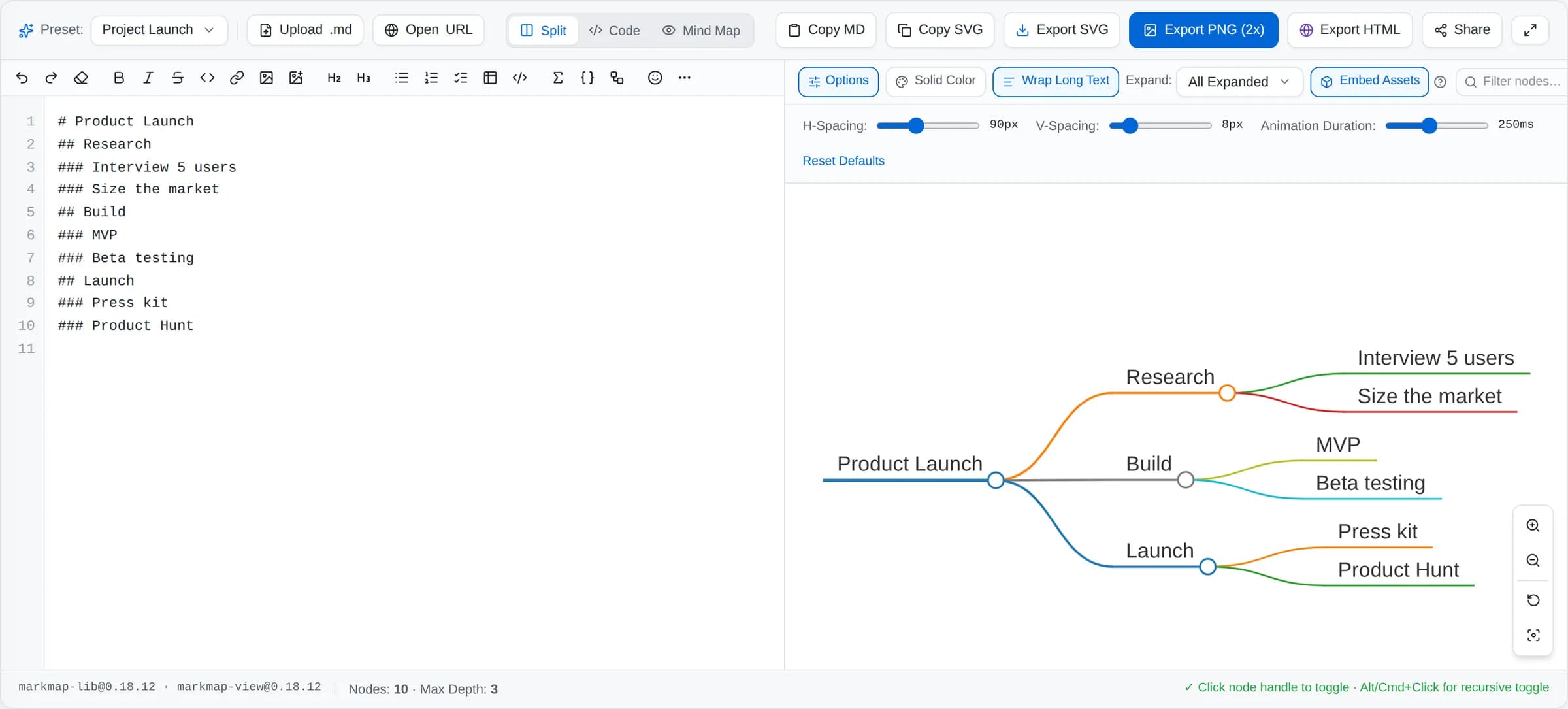Viewport: 1568px width, 709px height.
Task: Zoom out of the mind map
Action: coord(1533,561)
